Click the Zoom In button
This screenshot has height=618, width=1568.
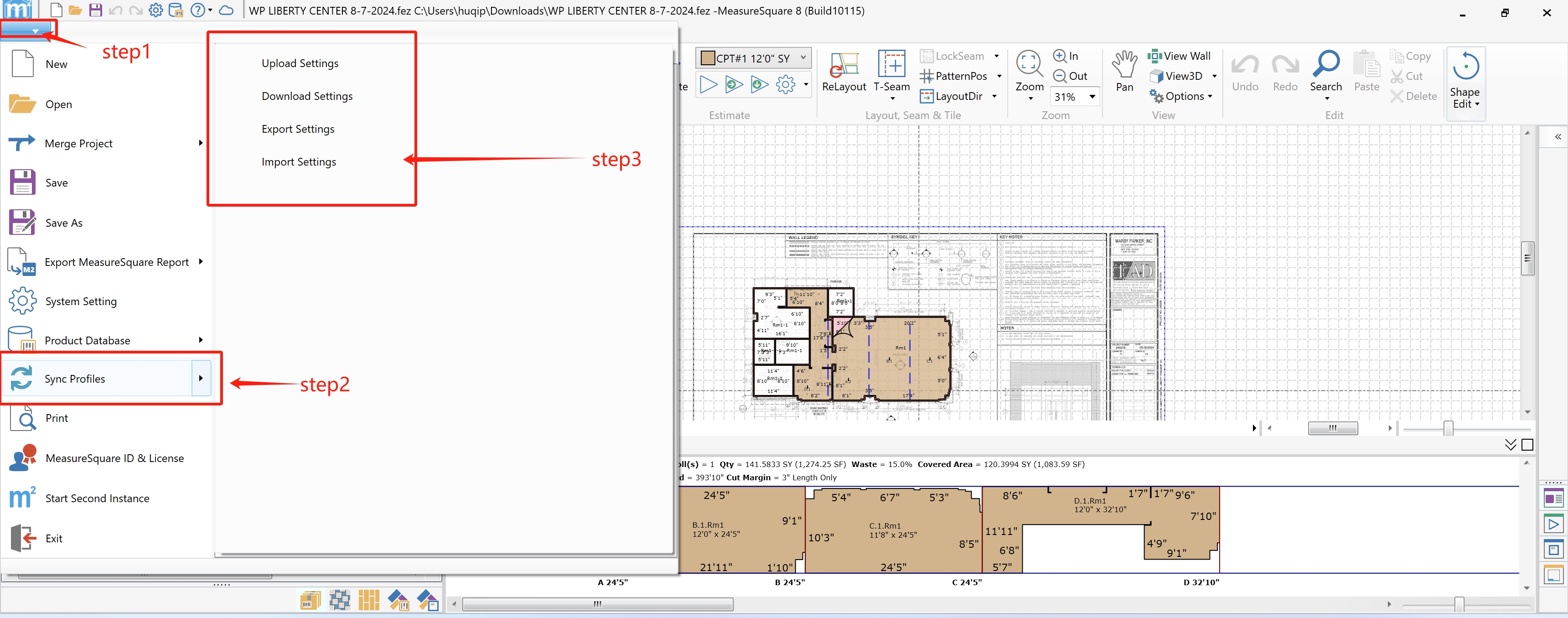tap(1066, 56)
